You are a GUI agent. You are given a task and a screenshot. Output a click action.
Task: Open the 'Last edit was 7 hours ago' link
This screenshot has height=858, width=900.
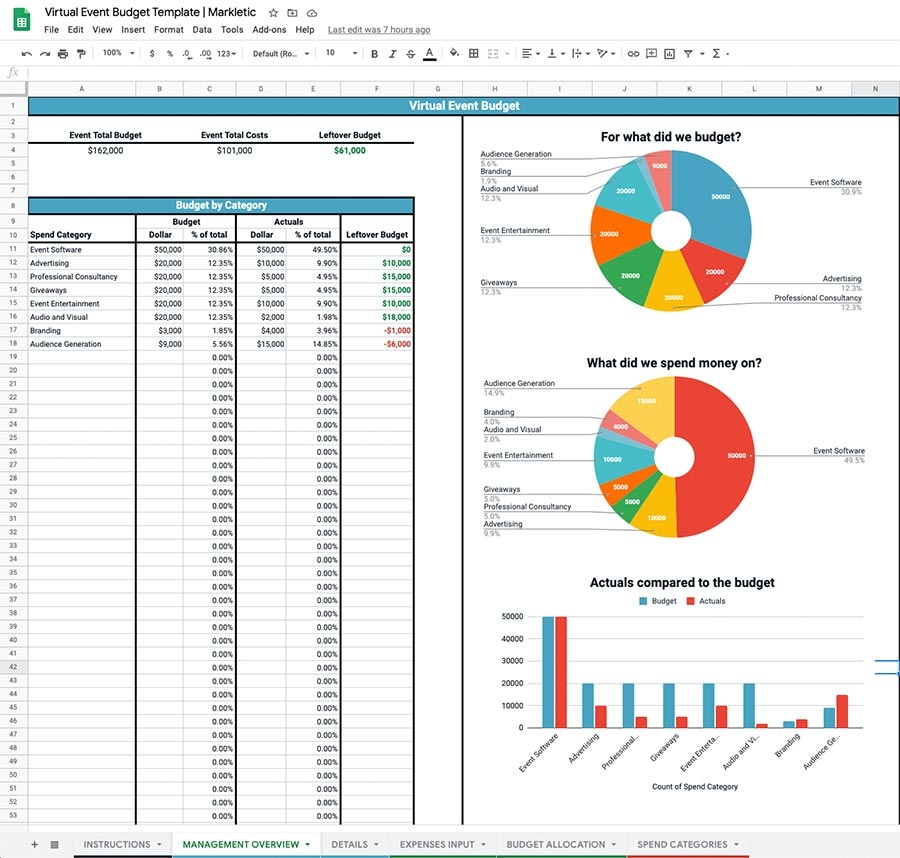pos(379,30)
